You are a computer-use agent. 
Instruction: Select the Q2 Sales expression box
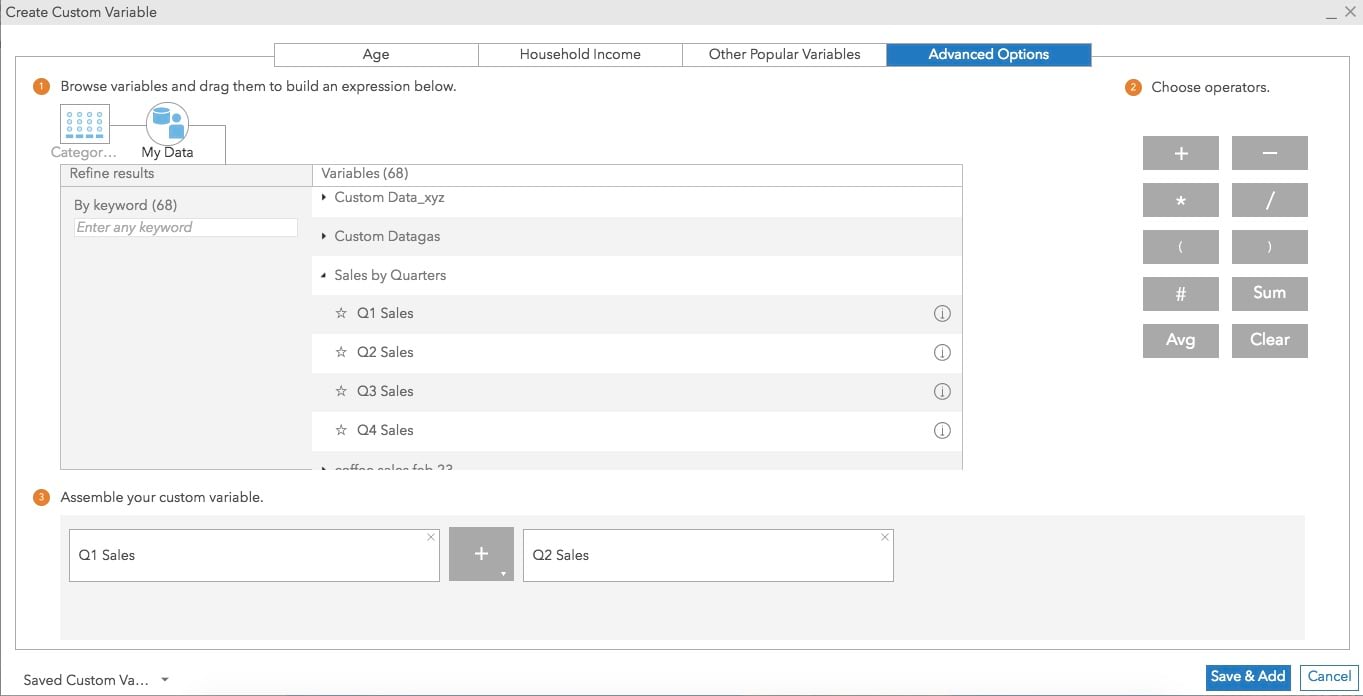[x=708, y=555]
